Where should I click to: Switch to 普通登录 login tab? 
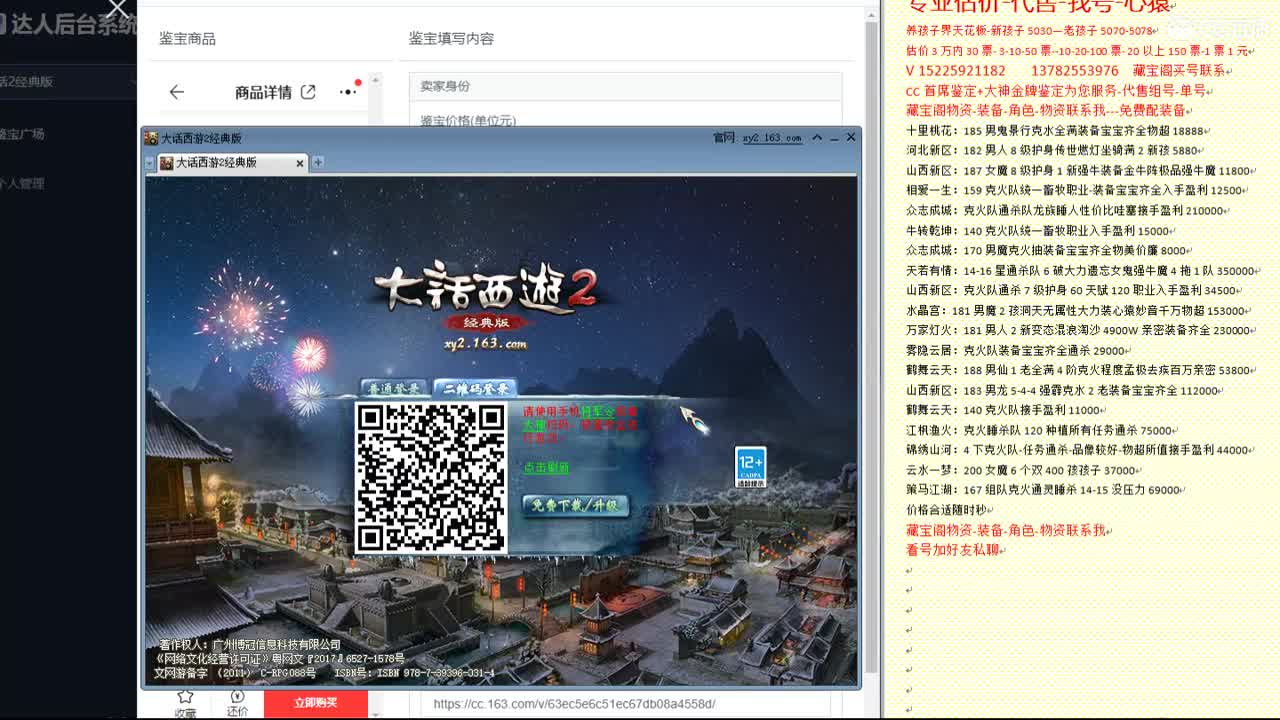tap(394, 389)
